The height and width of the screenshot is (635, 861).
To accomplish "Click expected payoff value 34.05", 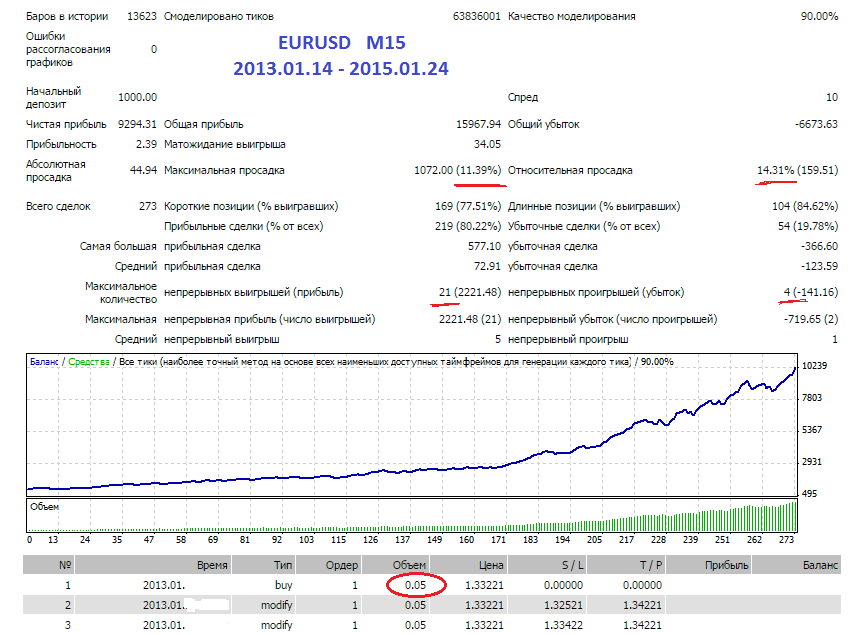I will click(x=487, y=144).
